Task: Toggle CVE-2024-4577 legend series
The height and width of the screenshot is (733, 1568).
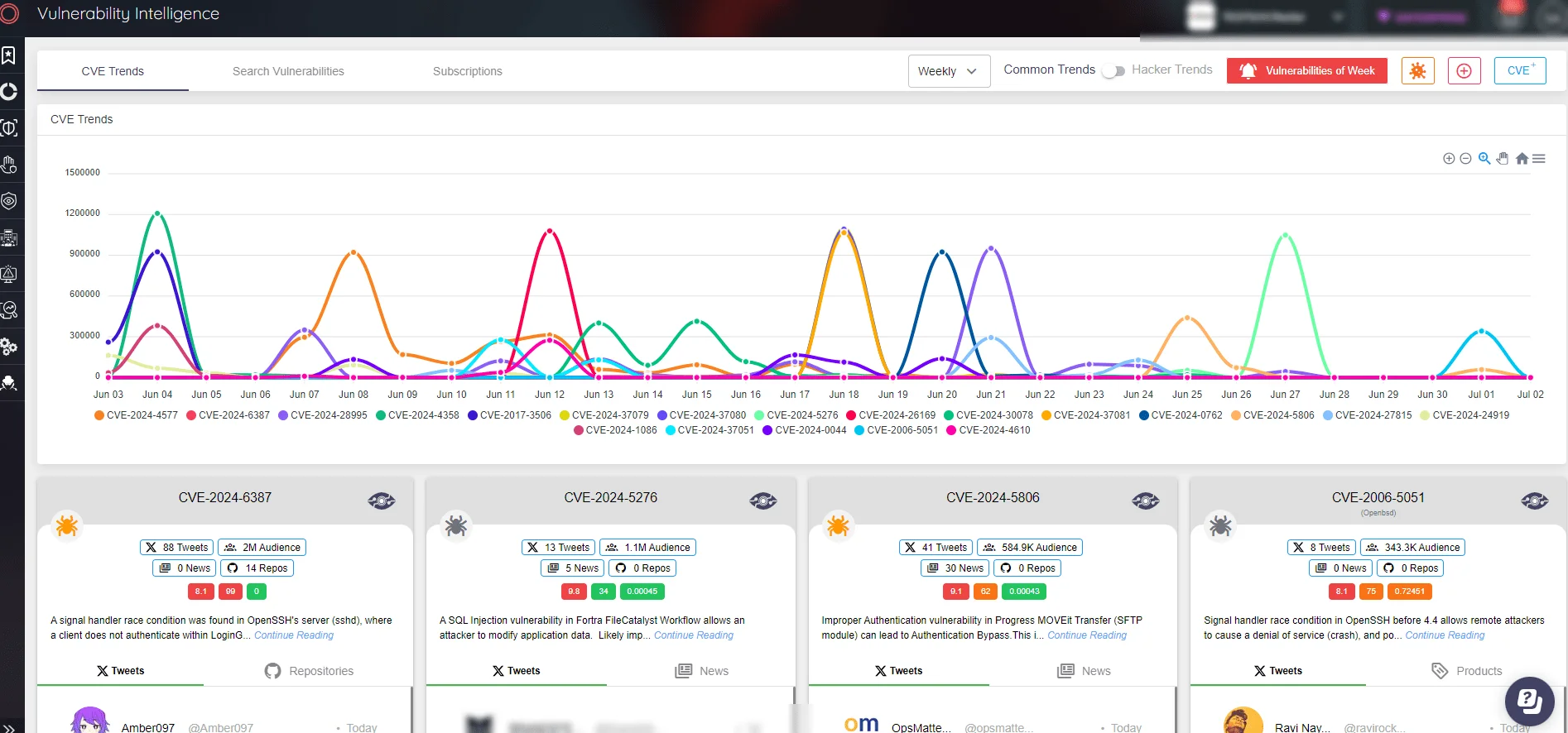Action: click(x=136, y=415)
